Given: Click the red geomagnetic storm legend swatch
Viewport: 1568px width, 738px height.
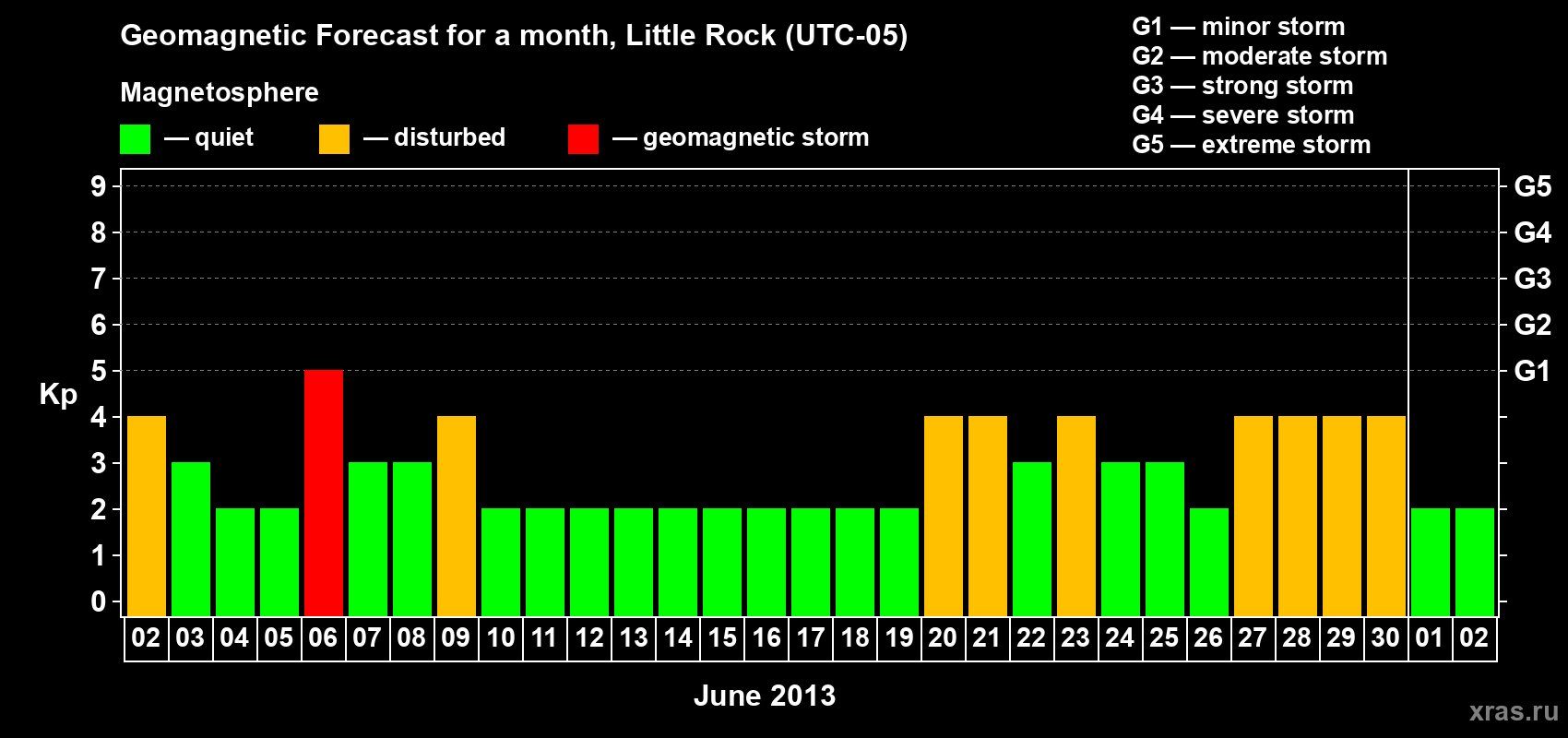Looking at the screenshot, I should point(583,139).
